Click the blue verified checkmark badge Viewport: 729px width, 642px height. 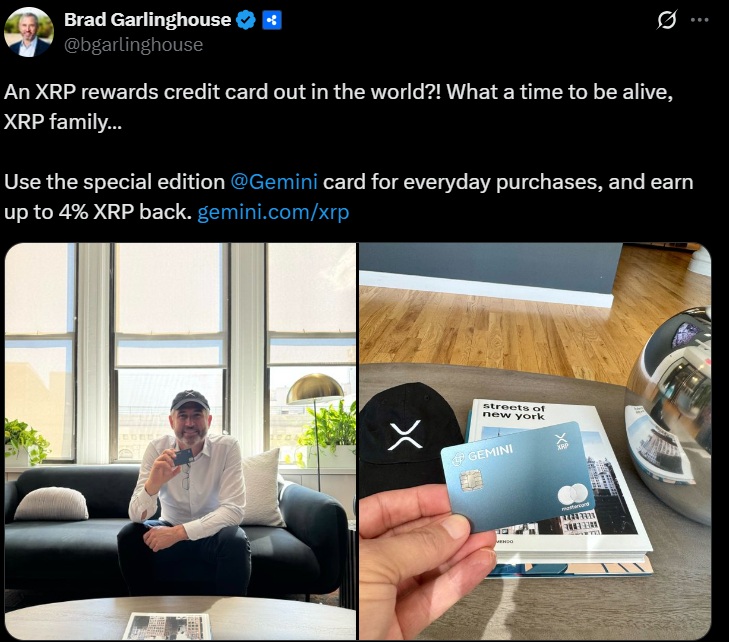click(246, 20)
